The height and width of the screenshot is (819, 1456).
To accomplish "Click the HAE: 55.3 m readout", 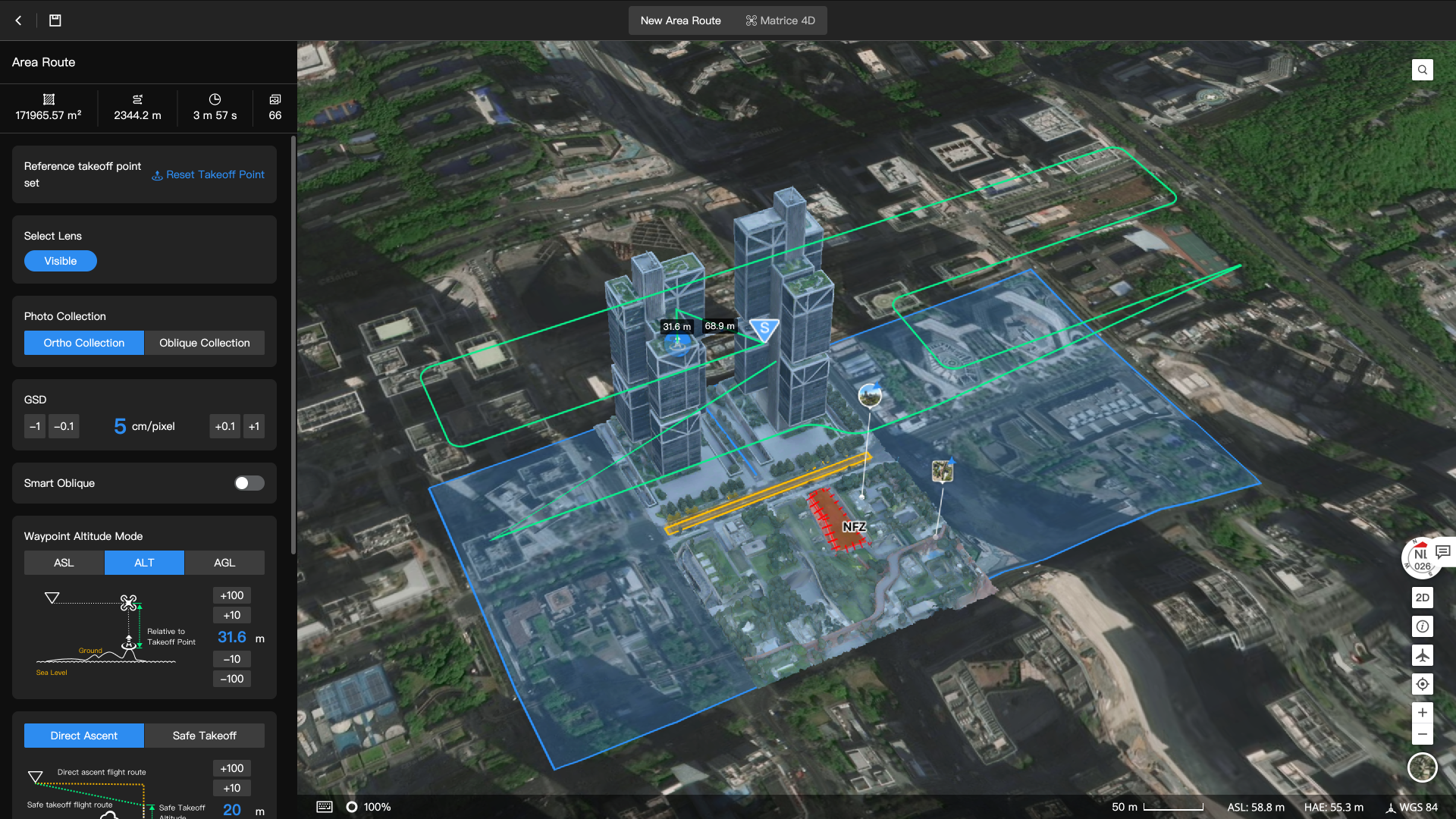I will pyautogui.click(x=1334, y=807).
